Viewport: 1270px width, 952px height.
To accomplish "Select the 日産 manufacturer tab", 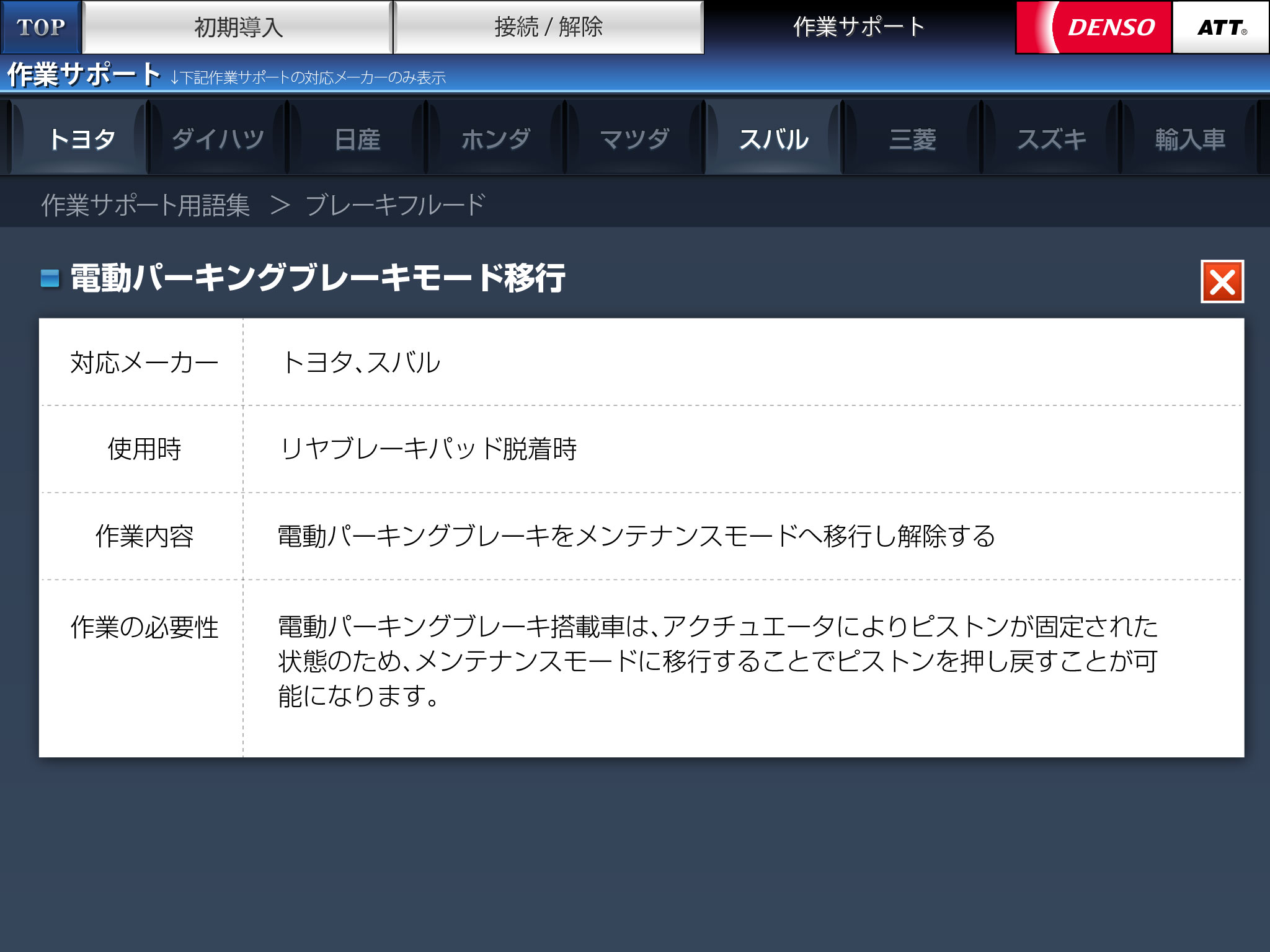I will pyautogui.click(x=357, y=139).
